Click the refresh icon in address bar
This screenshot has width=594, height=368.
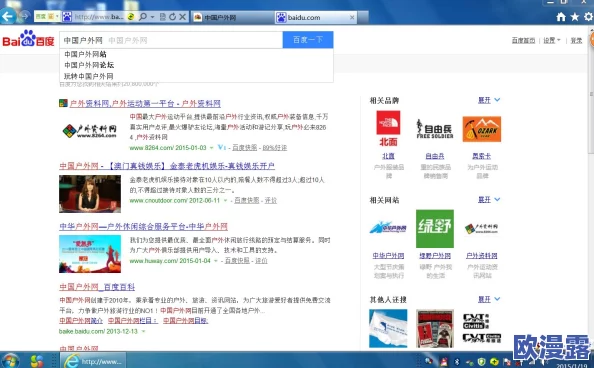click(x=172, y=17)
